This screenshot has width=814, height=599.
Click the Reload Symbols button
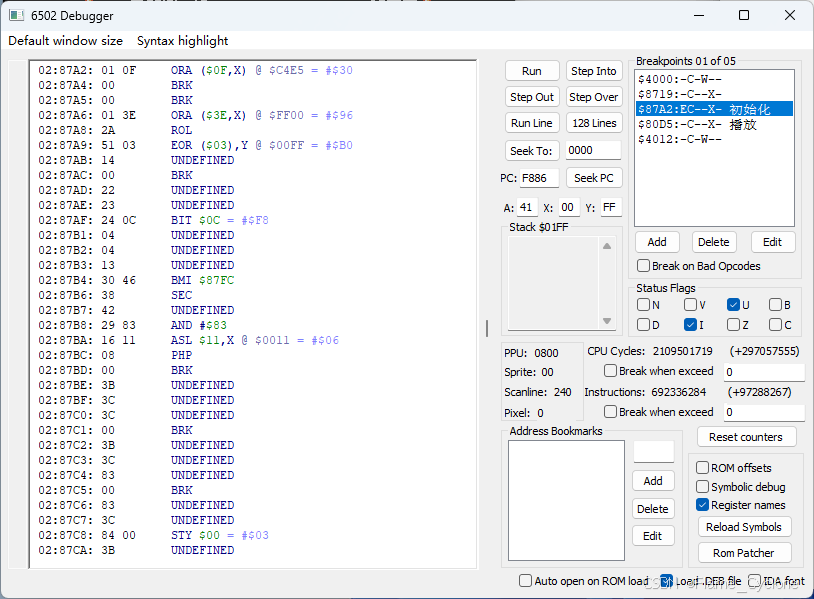[x=744, y=527]
